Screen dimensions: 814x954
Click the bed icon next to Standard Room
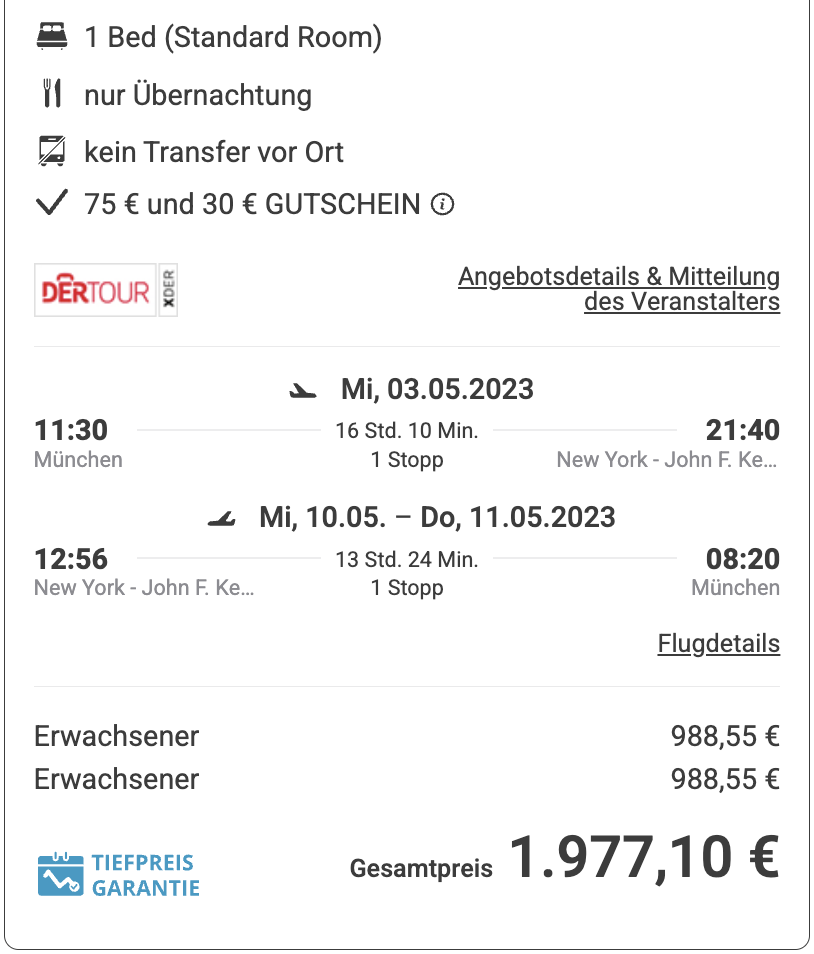52,37
